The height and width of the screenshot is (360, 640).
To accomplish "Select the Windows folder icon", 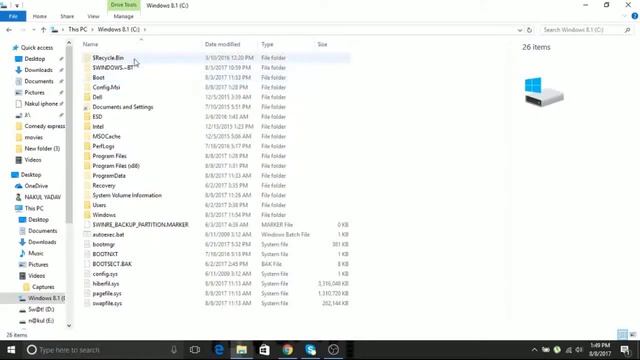I will coord(87,215).
